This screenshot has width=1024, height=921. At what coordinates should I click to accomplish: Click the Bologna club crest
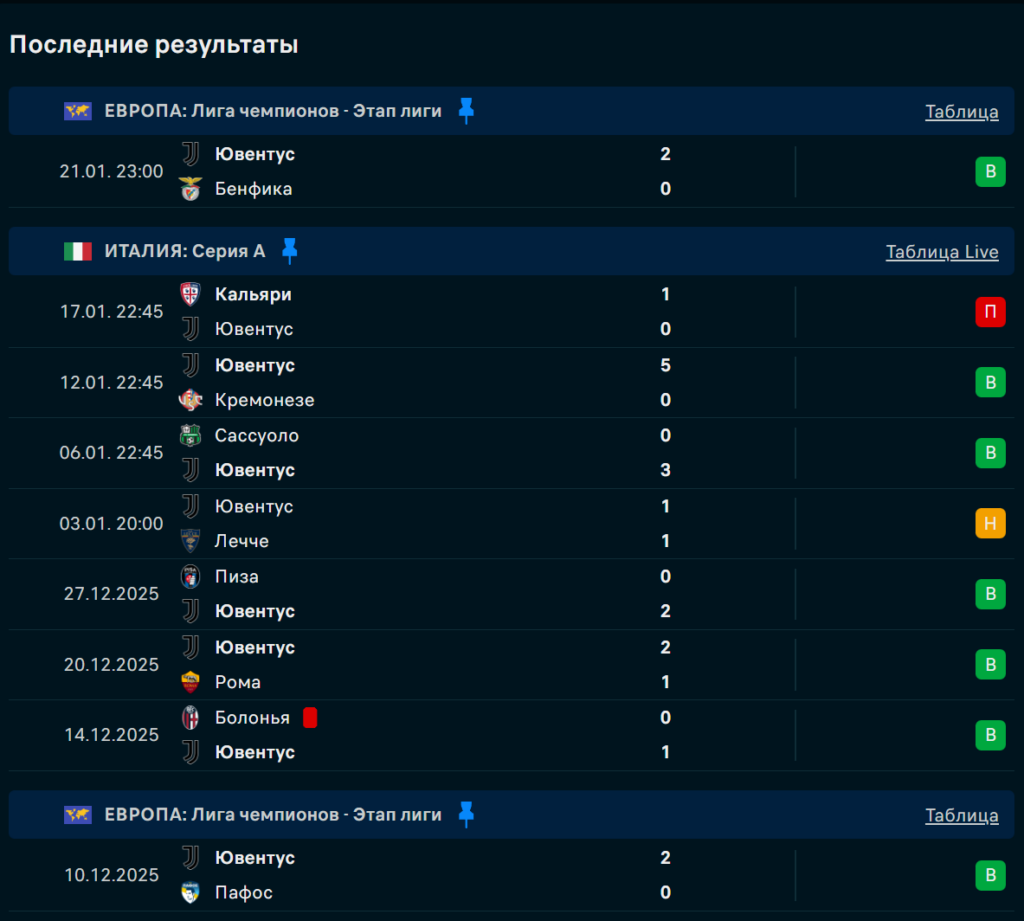pyautogui.click(x=190, y=717)
